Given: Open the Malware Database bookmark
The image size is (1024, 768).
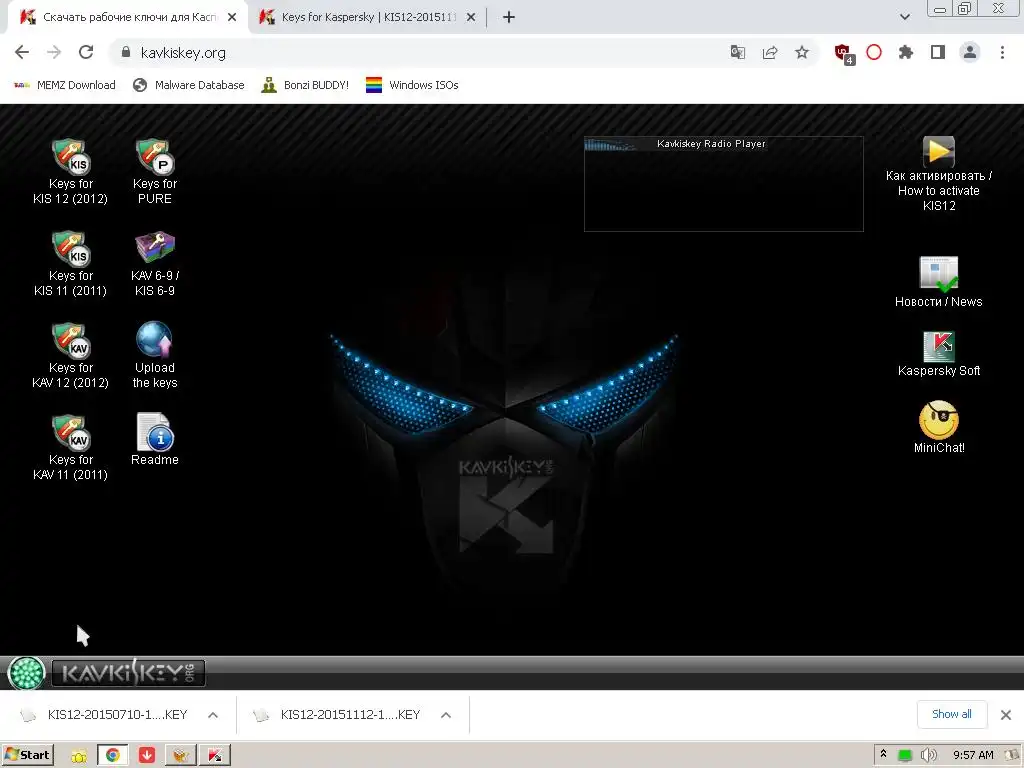Looking at the screenshot, I should click(189, 85).
